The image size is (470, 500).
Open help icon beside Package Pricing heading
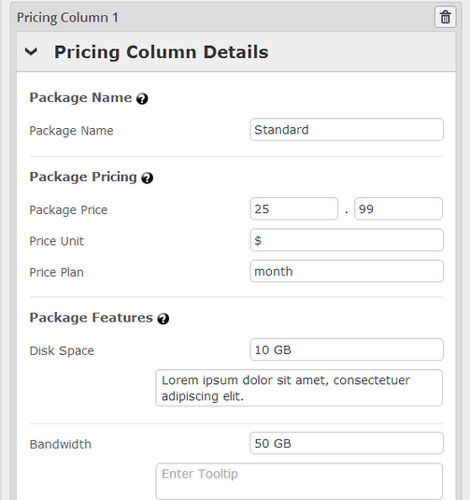[147, 178]
